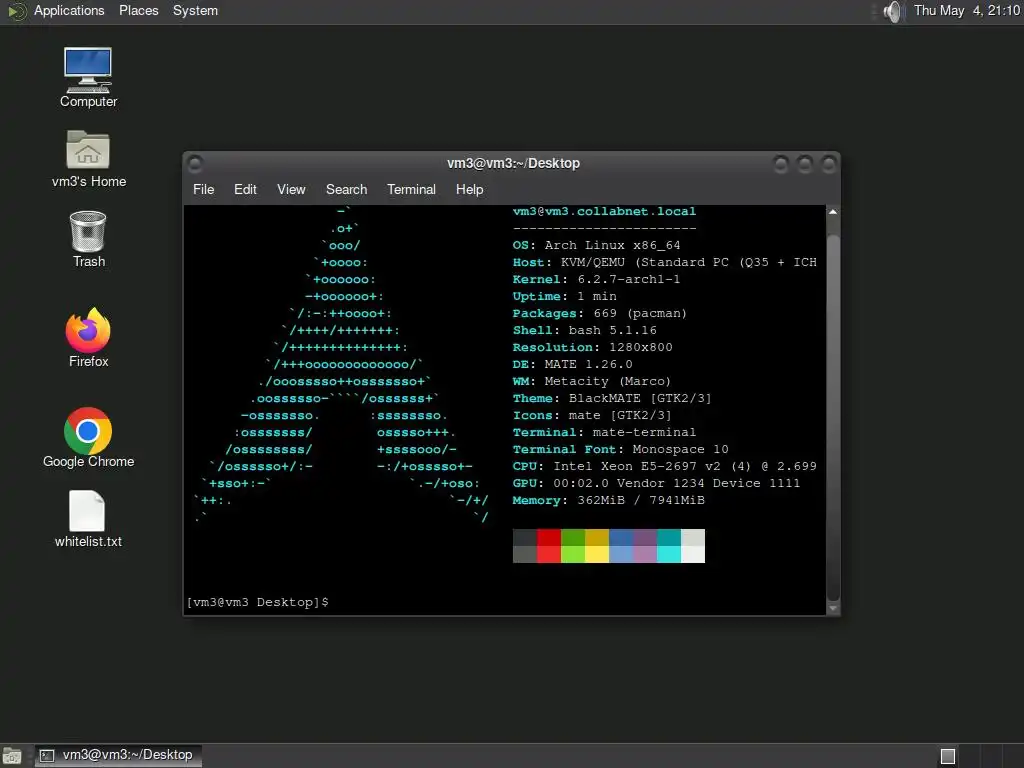Click the [vm3@vm3 Desktop]$ prompt
This screenshot has height=768, width=1024.
click(x=257, y=602)
